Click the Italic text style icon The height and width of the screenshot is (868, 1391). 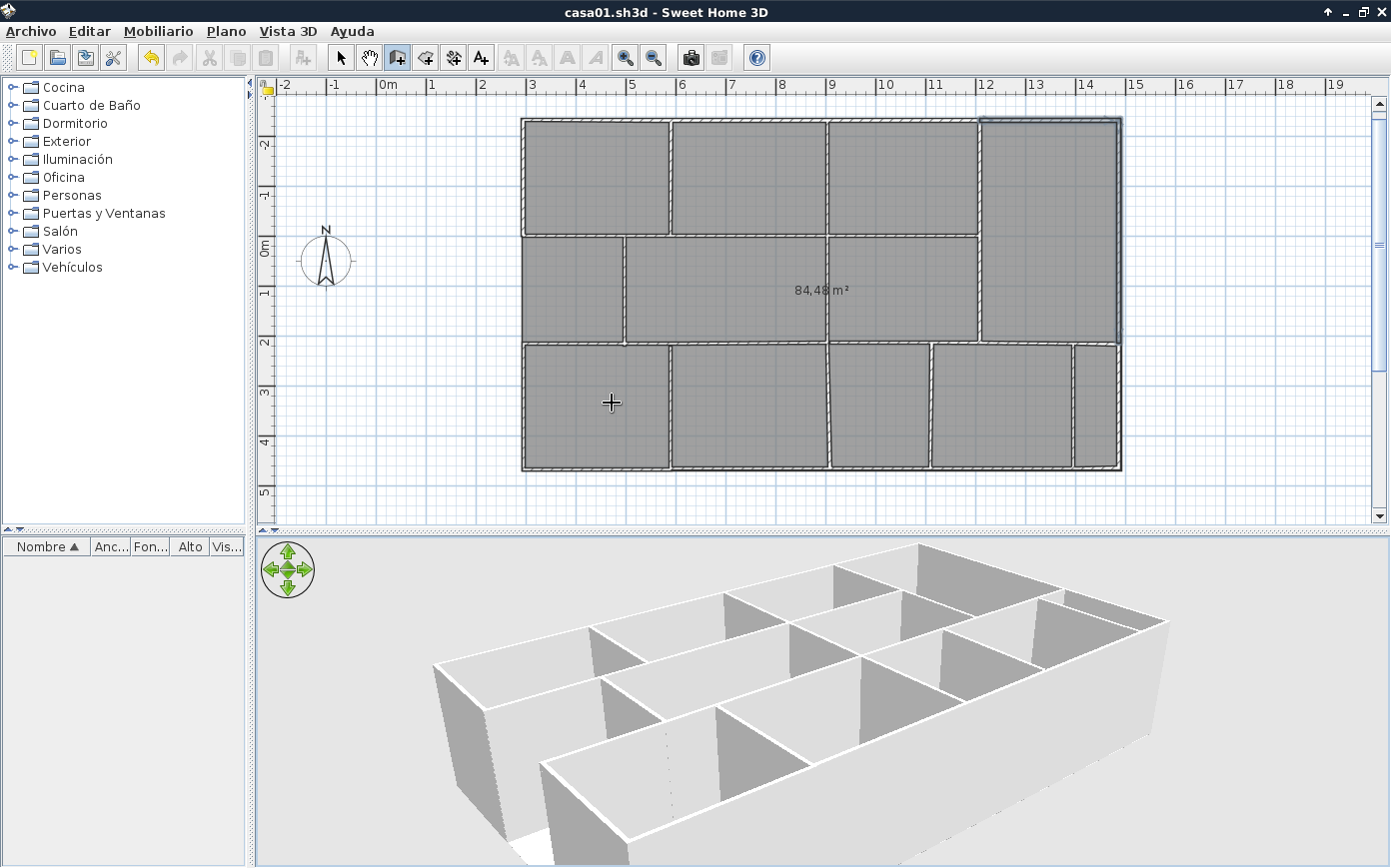pyautogui.click(x=595, y=58)
